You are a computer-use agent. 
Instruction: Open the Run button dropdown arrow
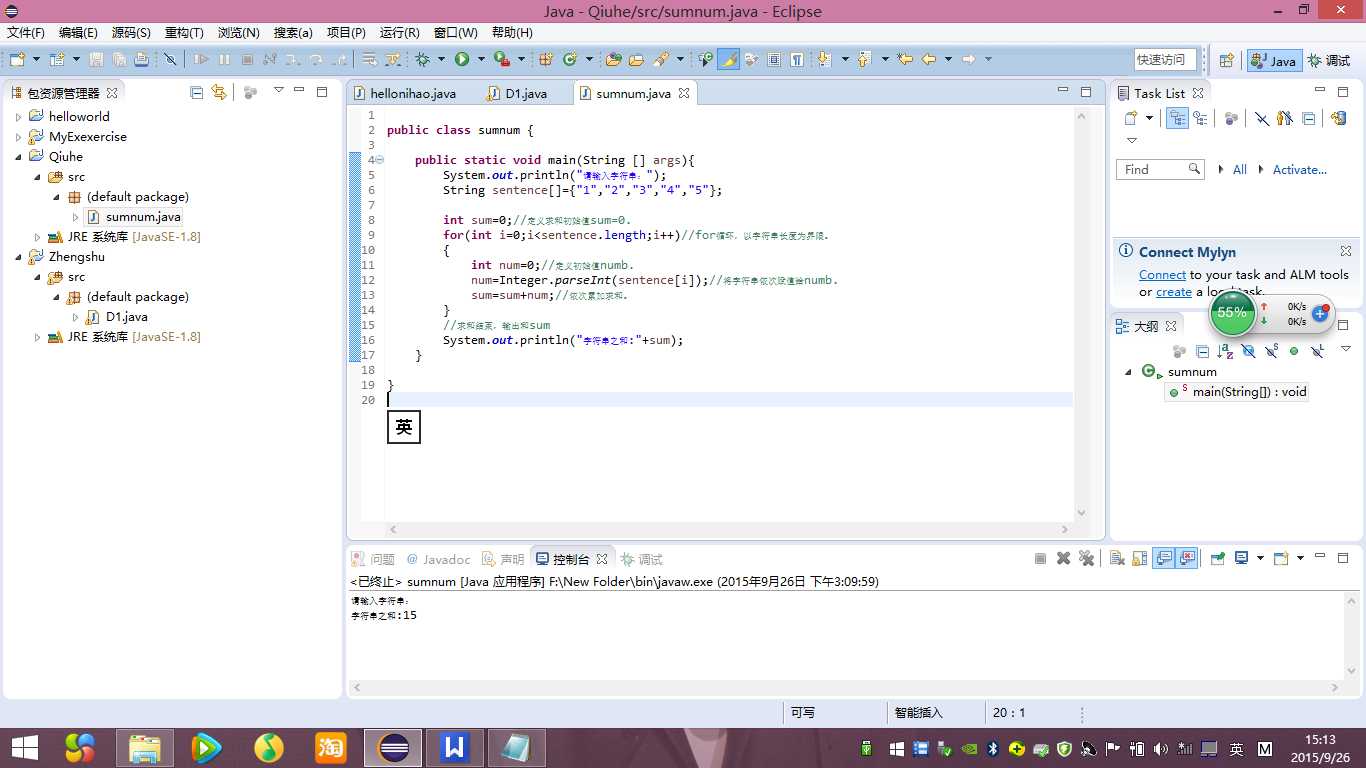(481, 60)
